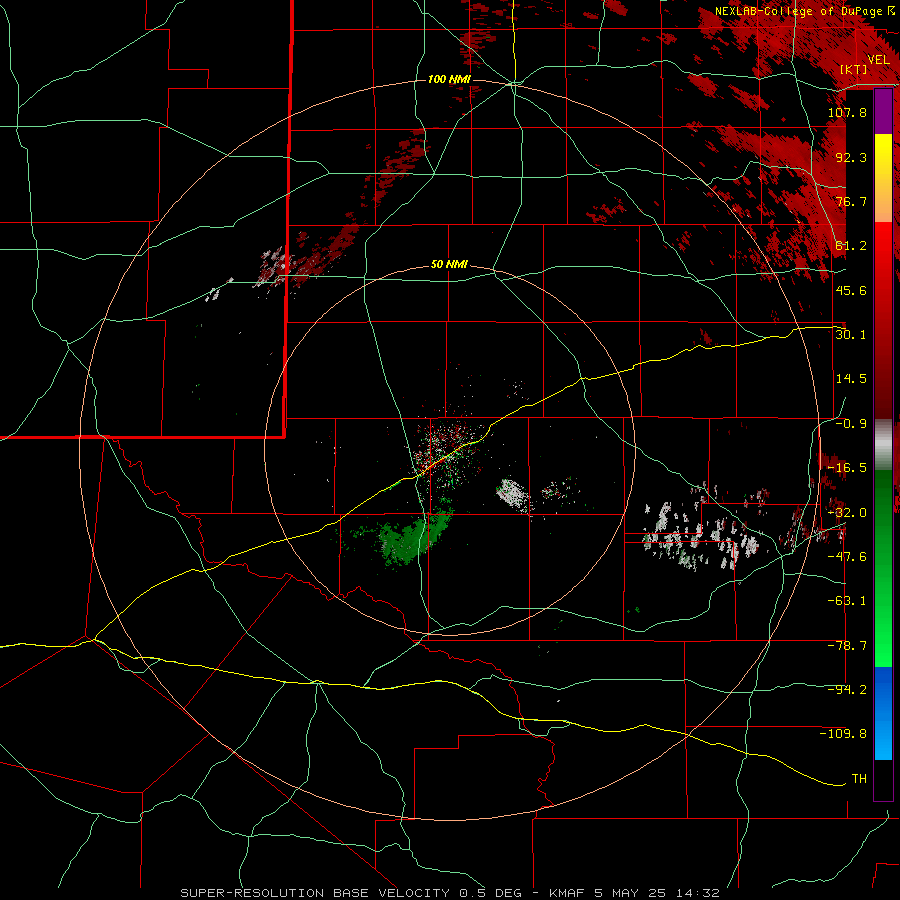Viewport: 900px width, 900px height.
Task: Click the 76.7 legend value
Action: [x=851, y=201]
